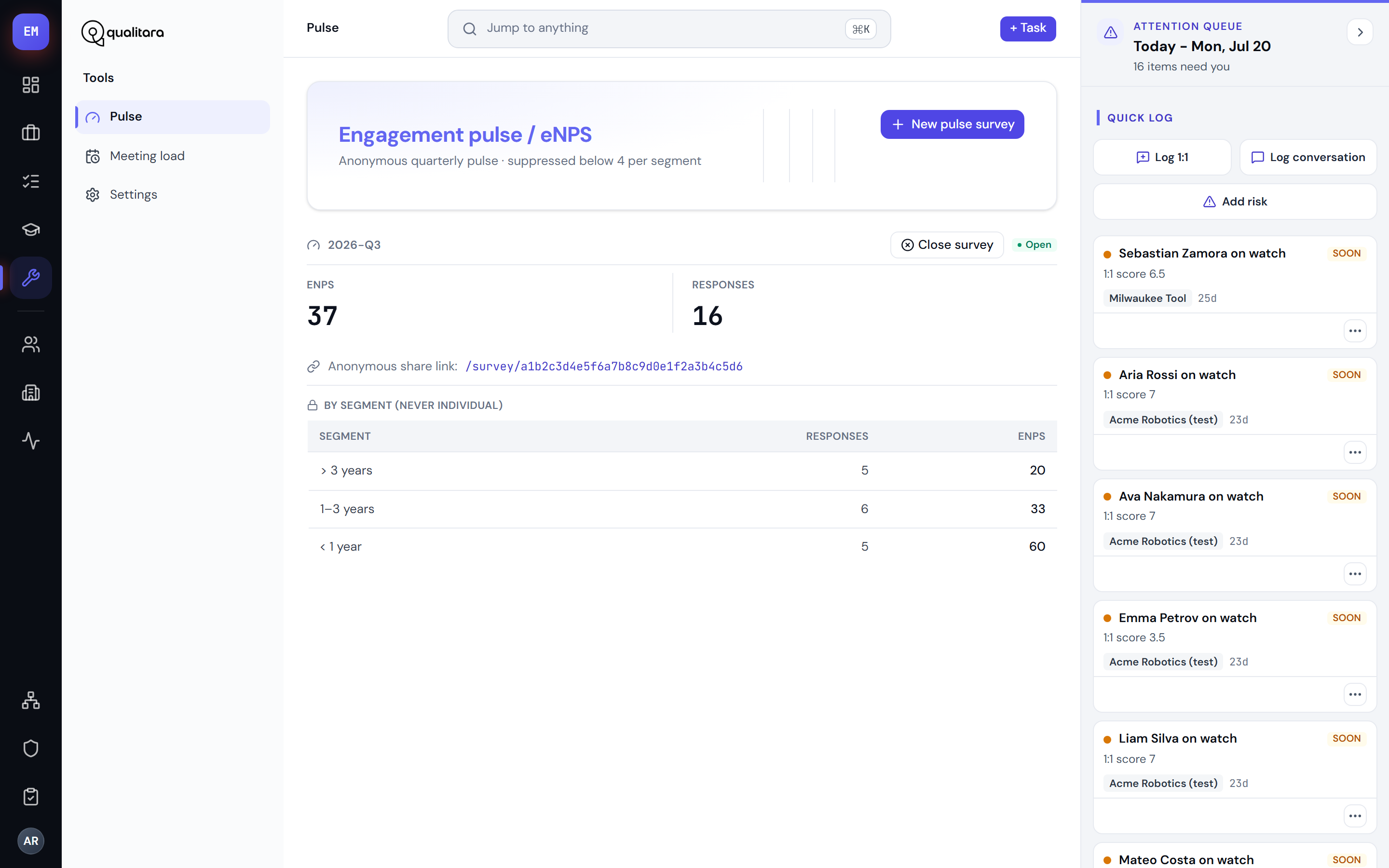Open the activity pulse-line icon in the rail
The width and height of the screenshot is (1389, 868).
31,441
